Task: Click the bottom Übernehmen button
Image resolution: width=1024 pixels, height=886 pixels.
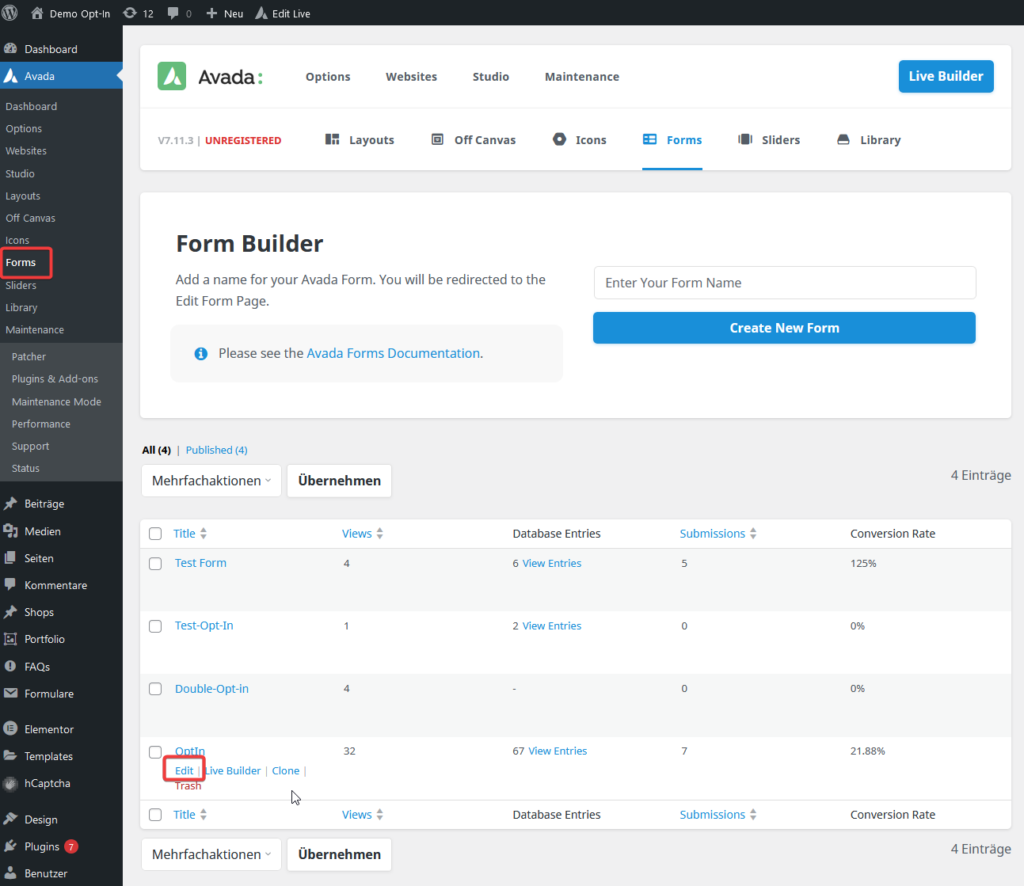Action: (x=339, y=854)
